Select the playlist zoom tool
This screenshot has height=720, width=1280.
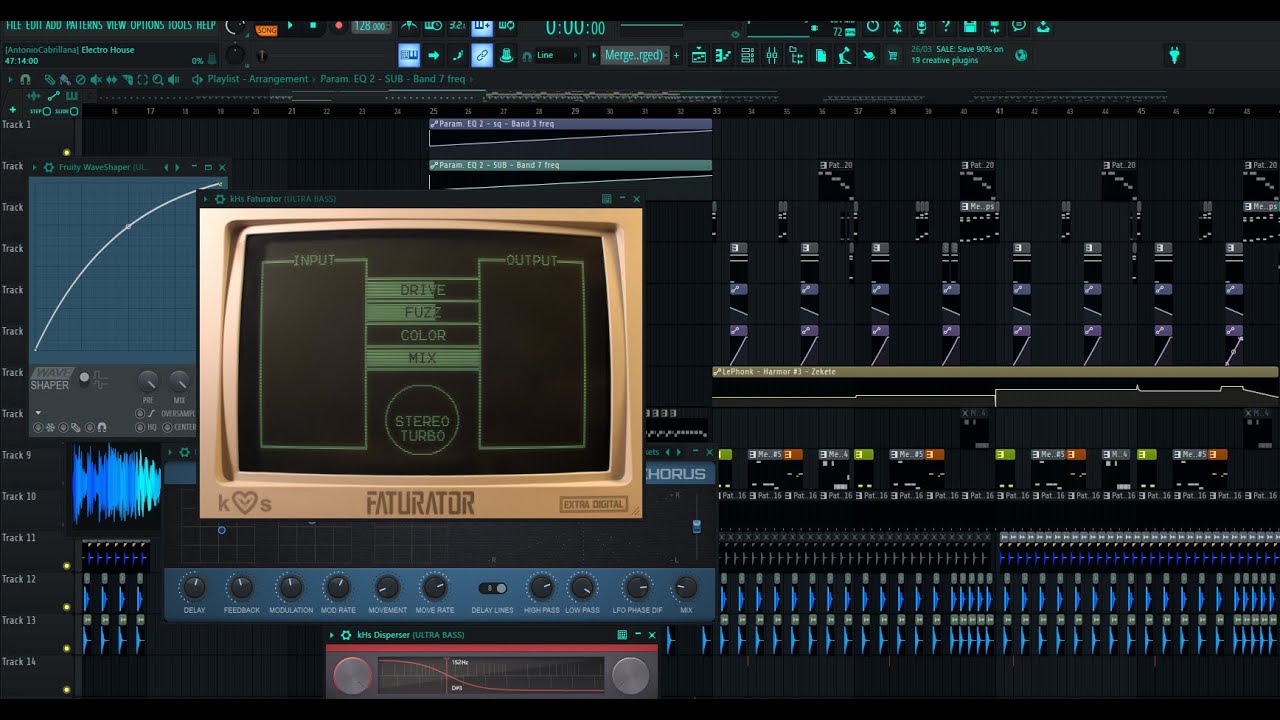click(157, 79)
